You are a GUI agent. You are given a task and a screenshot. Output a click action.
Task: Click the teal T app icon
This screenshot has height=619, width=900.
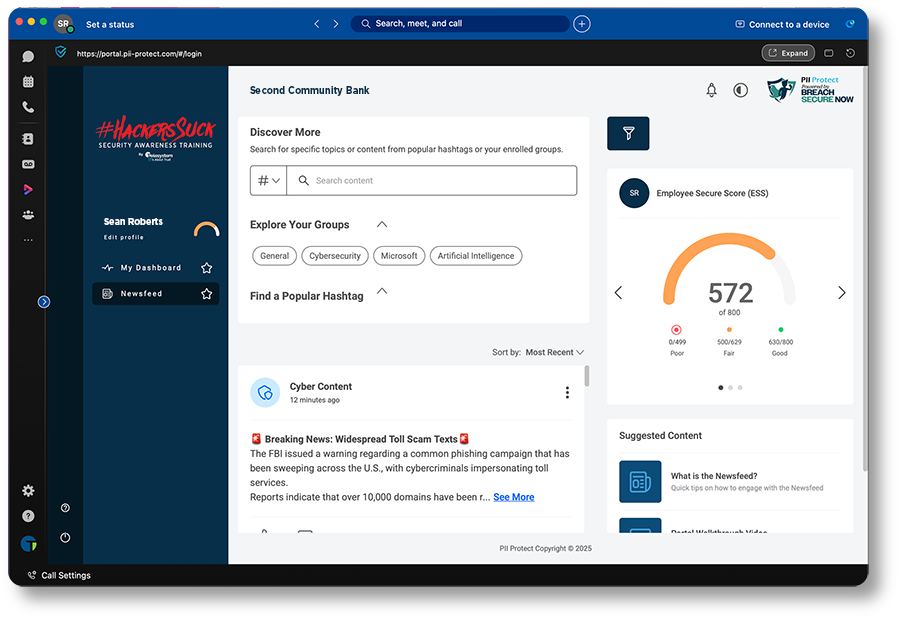coord(28,543)
